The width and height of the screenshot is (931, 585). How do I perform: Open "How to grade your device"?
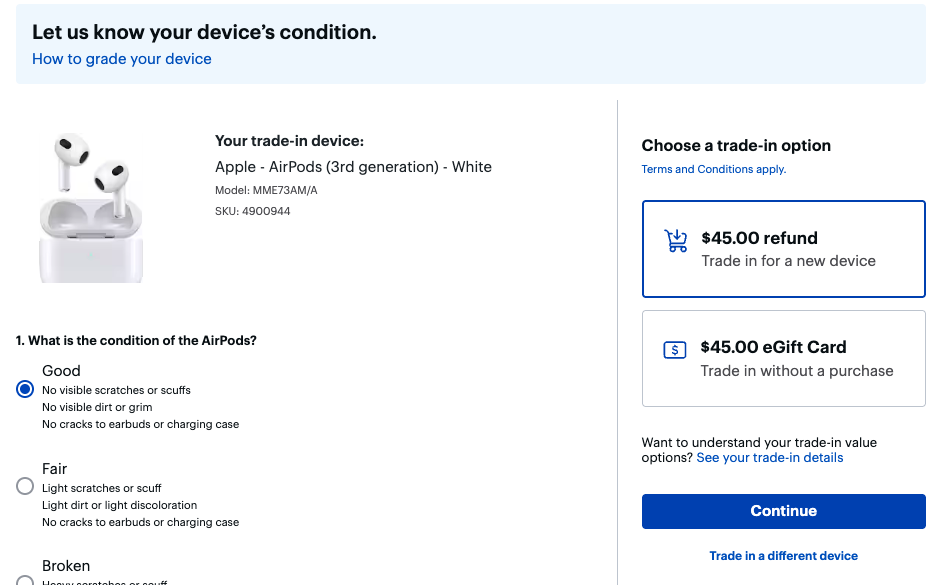[x=121, y=59]
